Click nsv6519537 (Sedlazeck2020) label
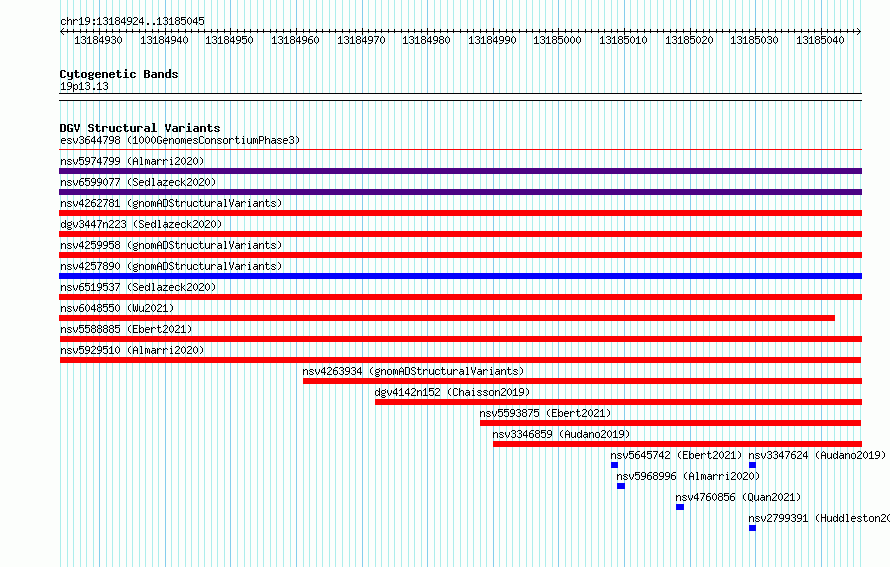Viewport: 890px width, 567px height. point(138,287)
